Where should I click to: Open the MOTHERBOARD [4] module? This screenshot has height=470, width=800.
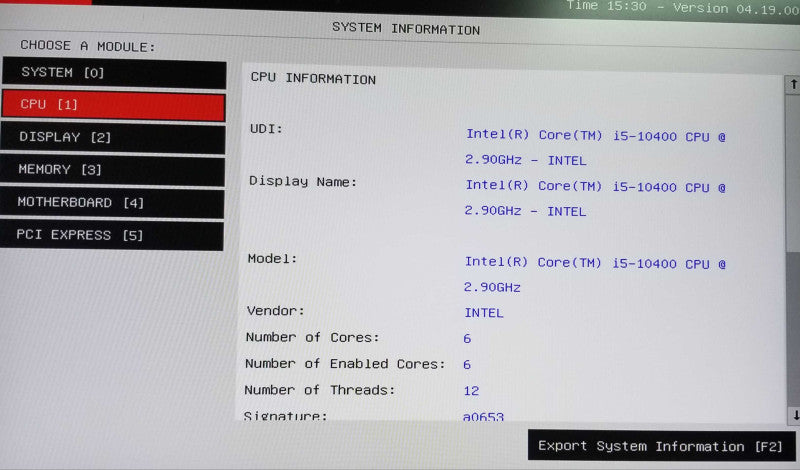pos(112,203)
